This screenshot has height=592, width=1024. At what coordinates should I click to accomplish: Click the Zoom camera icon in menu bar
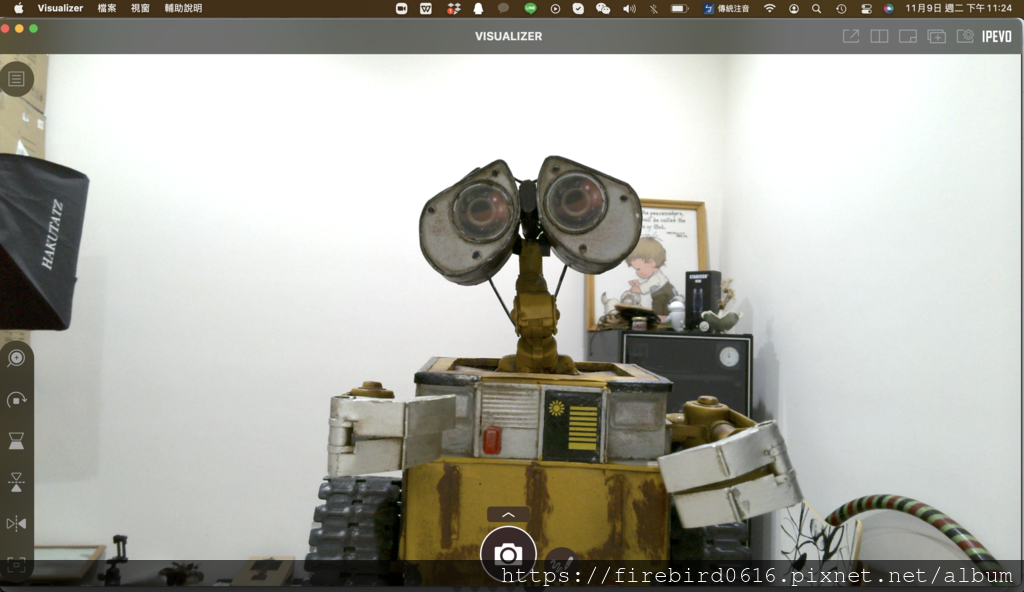(402, 8)
